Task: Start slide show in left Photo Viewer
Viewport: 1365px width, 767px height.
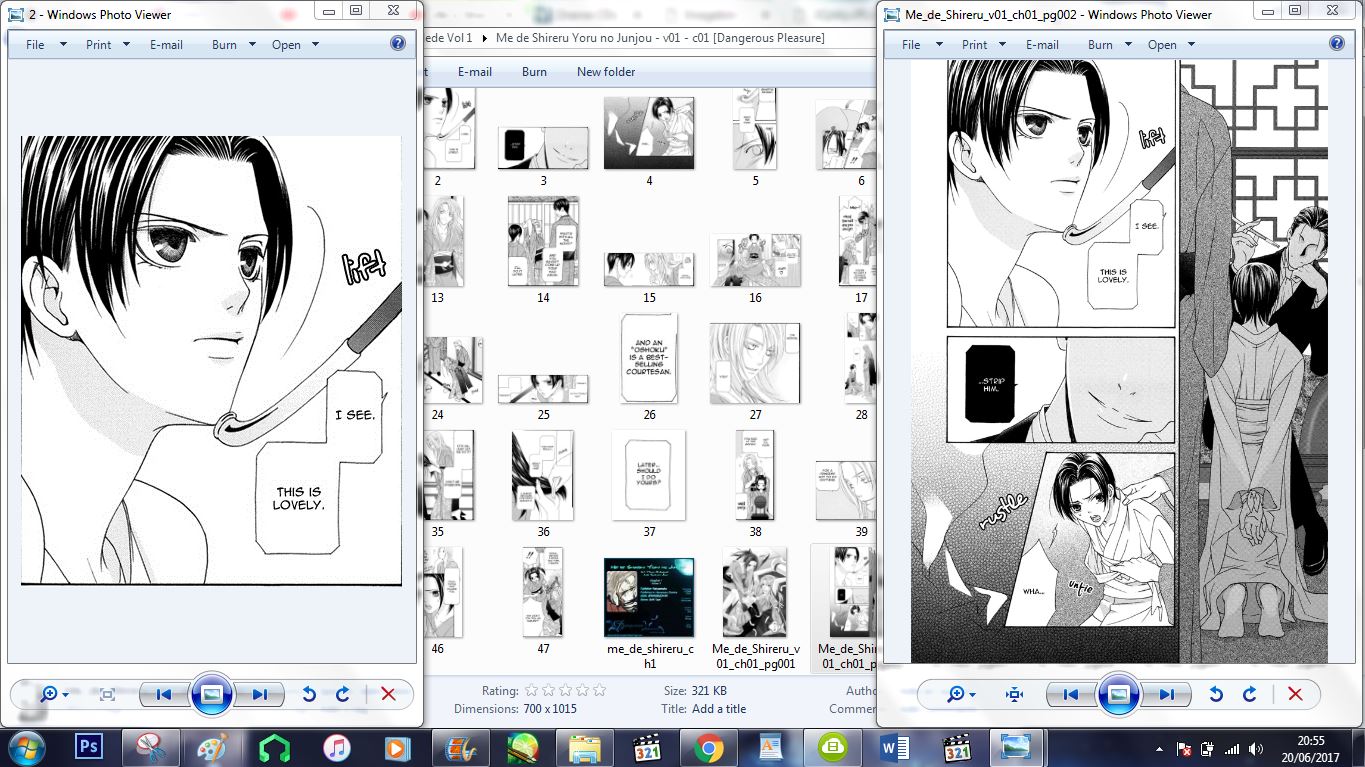Action: tap(212, 694)
